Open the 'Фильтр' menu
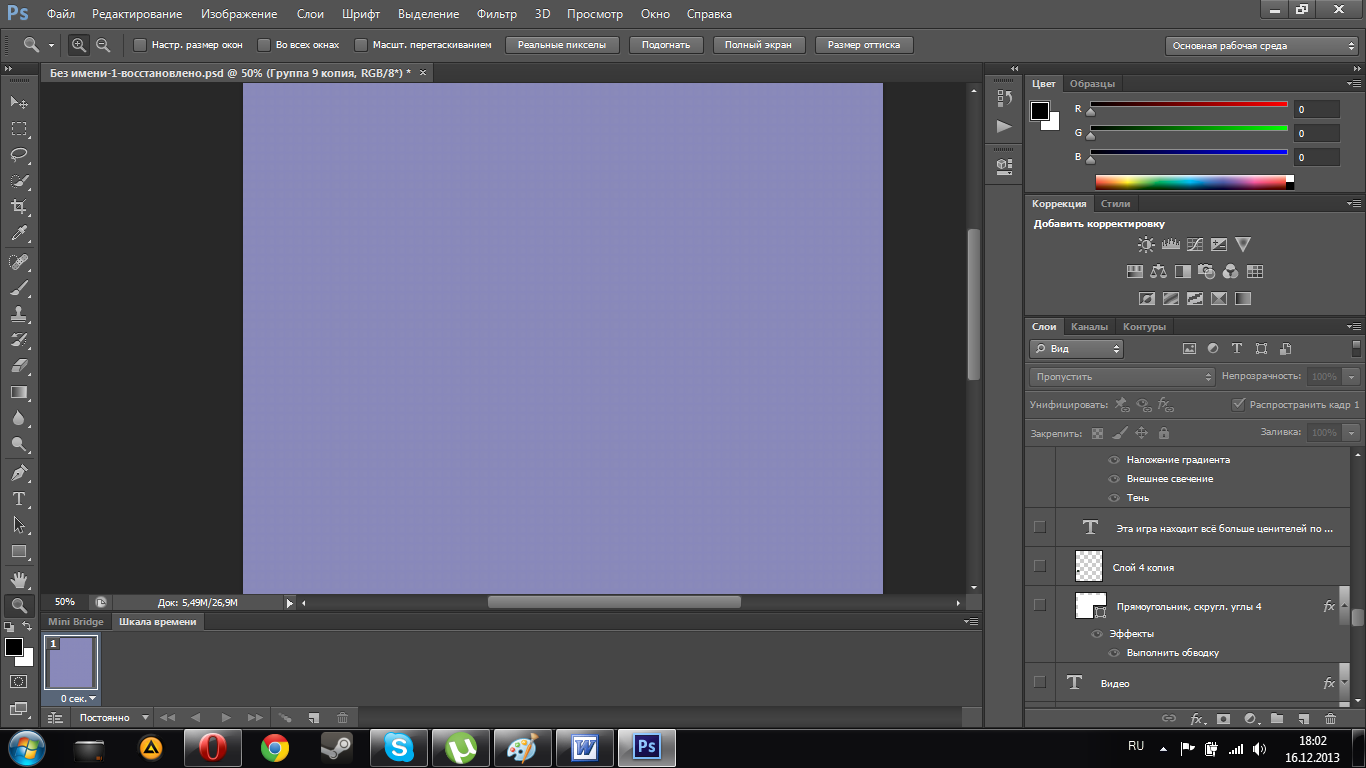 496,14
